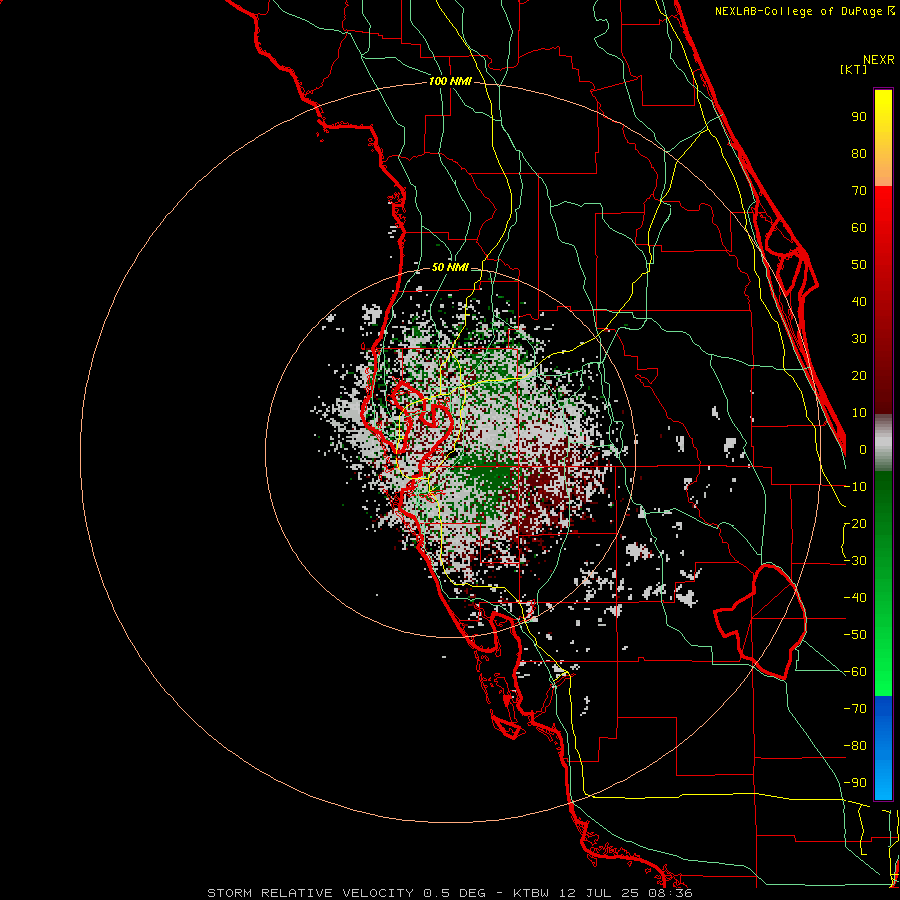The height and width of the screenshot is (900, 900).
Task: Click the NEXR label above the color scale
Action: (x=878, y=60)
